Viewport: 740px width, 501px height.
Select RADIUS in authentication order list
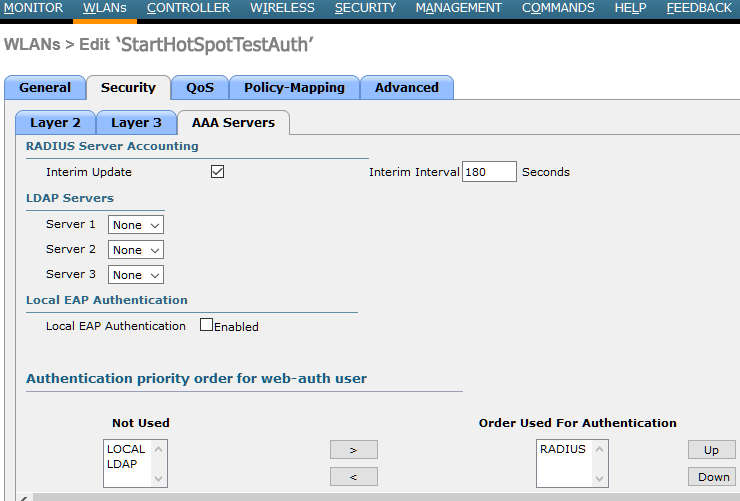coord(562,450)
